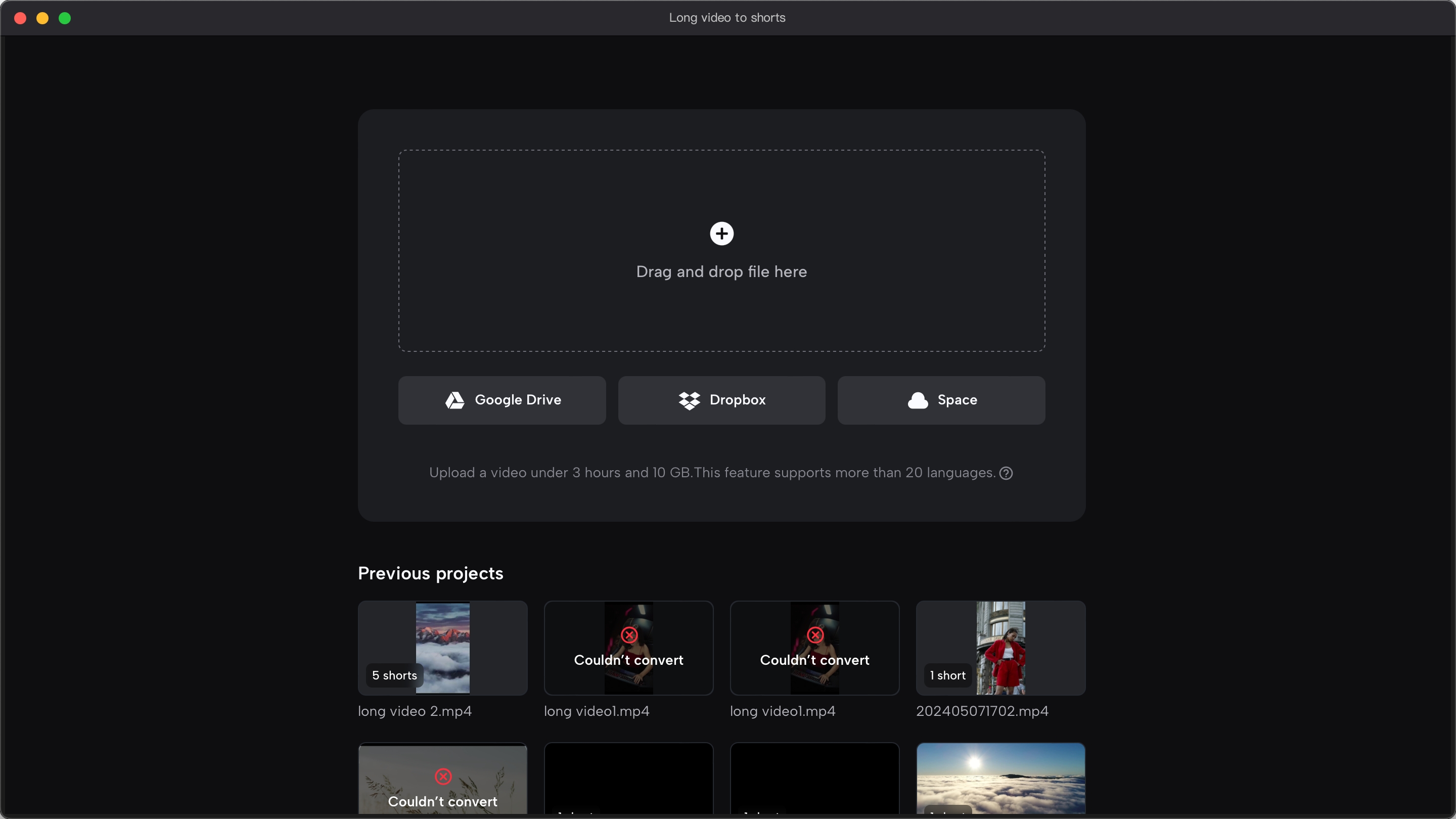Viewport: 1456px width, 819px height.
Task: Select the bottom right landscape video project
Action: tap(1000, 780)
